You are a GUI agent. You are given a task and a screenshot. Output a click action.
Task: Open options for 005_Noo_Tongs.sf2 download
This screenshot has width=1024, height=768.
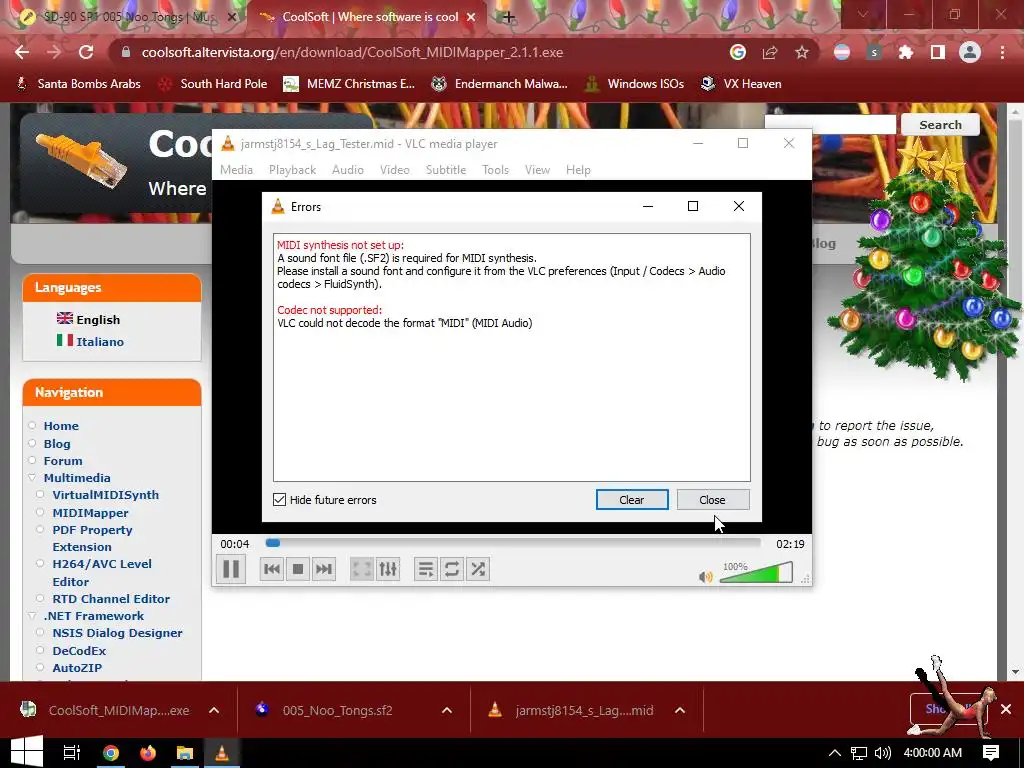447,711
